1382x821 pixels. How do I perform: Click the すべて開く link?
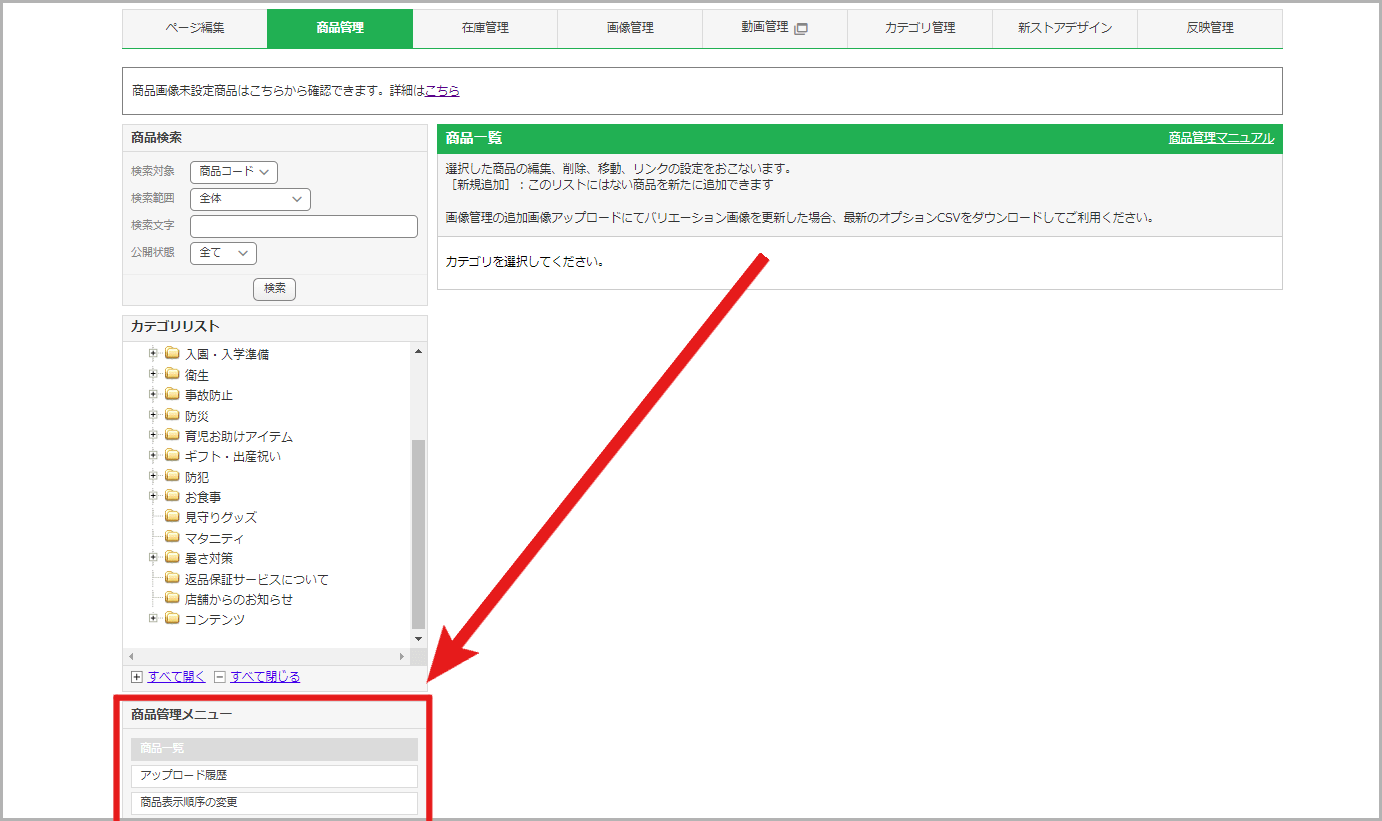point(176,677)
